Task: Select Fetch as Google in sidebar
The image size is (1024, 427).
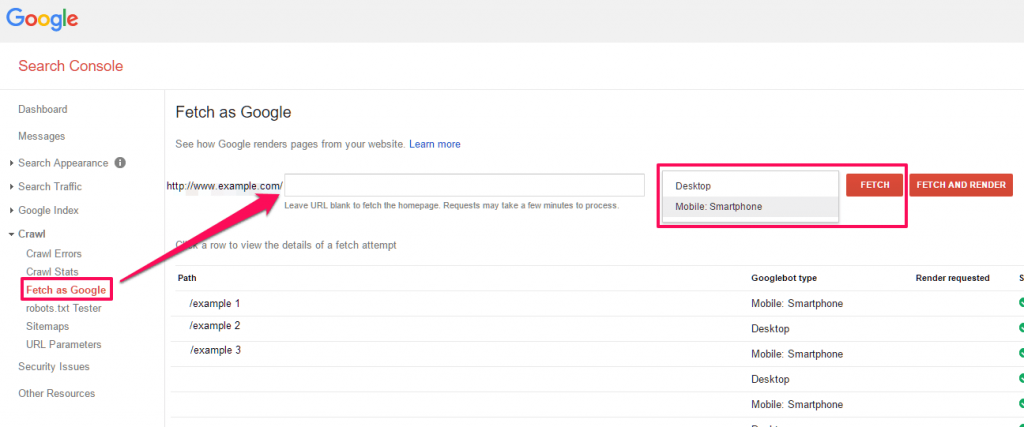Action: click(65, 289)
